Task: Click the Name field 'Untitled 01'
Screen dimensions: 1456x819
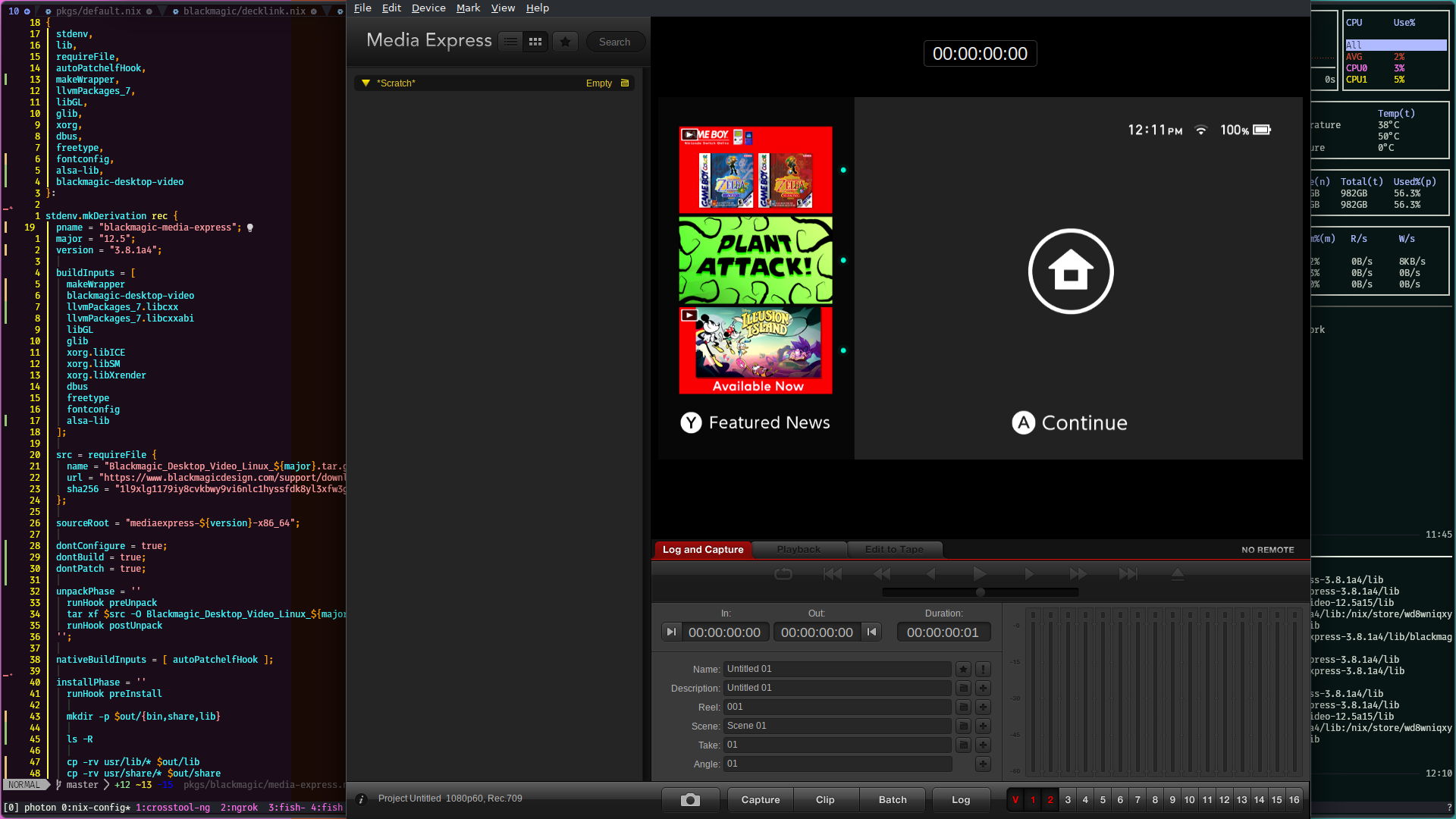Action: click(x=837, y=669)
